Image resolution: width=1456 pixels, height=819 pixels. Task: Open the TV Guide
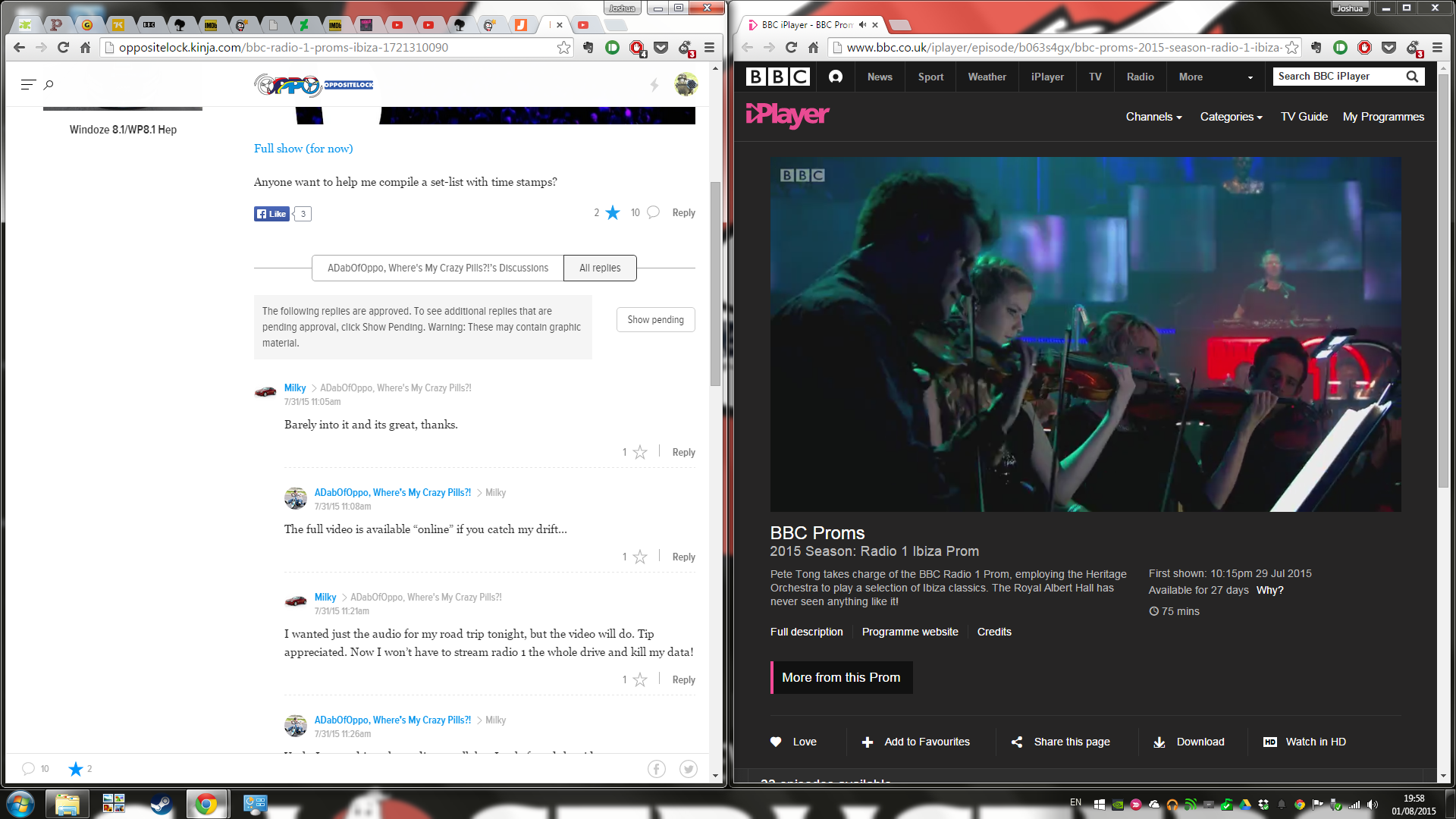1304,117
